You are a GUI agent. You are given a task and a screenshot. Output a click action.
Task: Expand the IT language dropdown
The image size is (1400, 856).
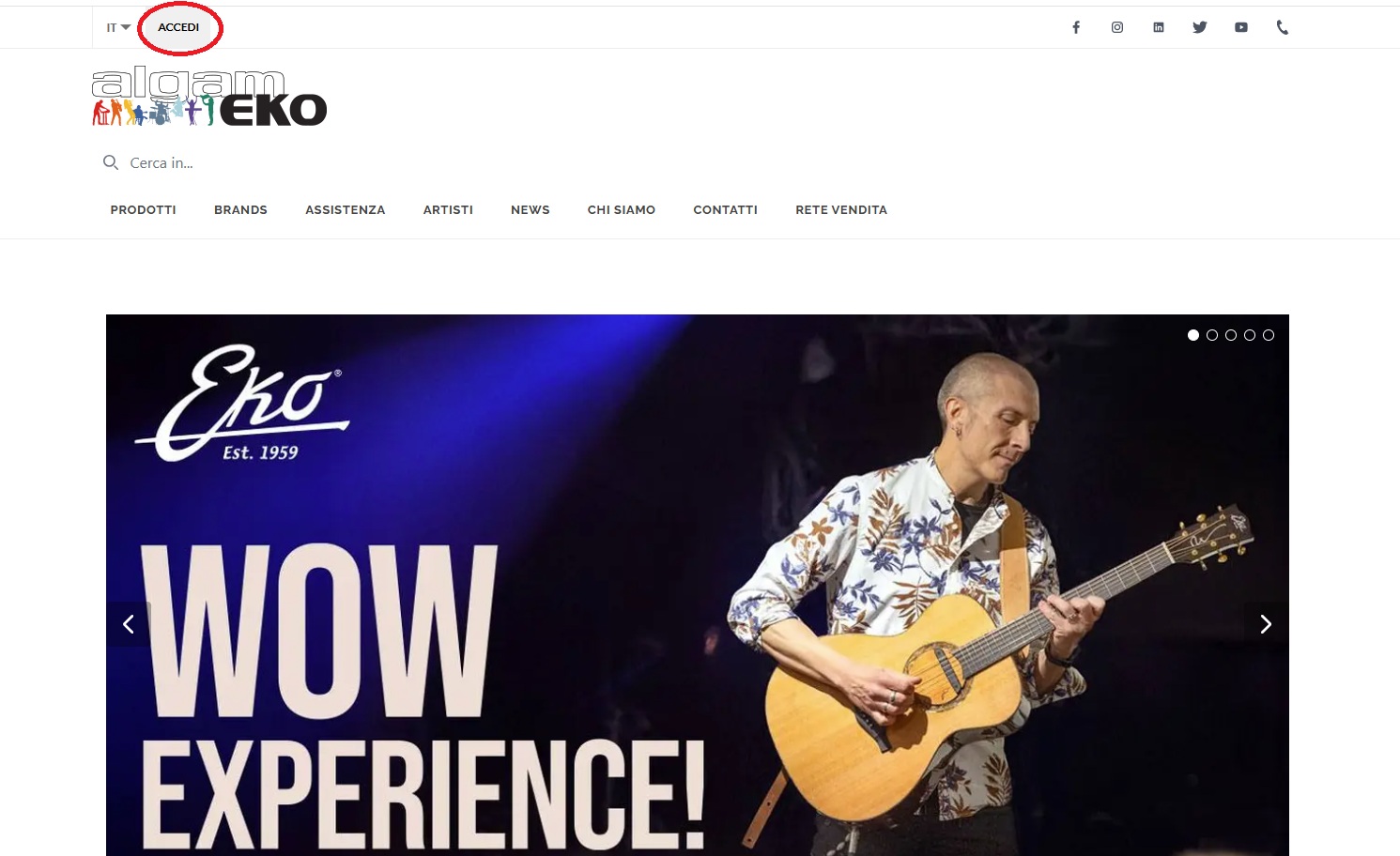point(118,27)
